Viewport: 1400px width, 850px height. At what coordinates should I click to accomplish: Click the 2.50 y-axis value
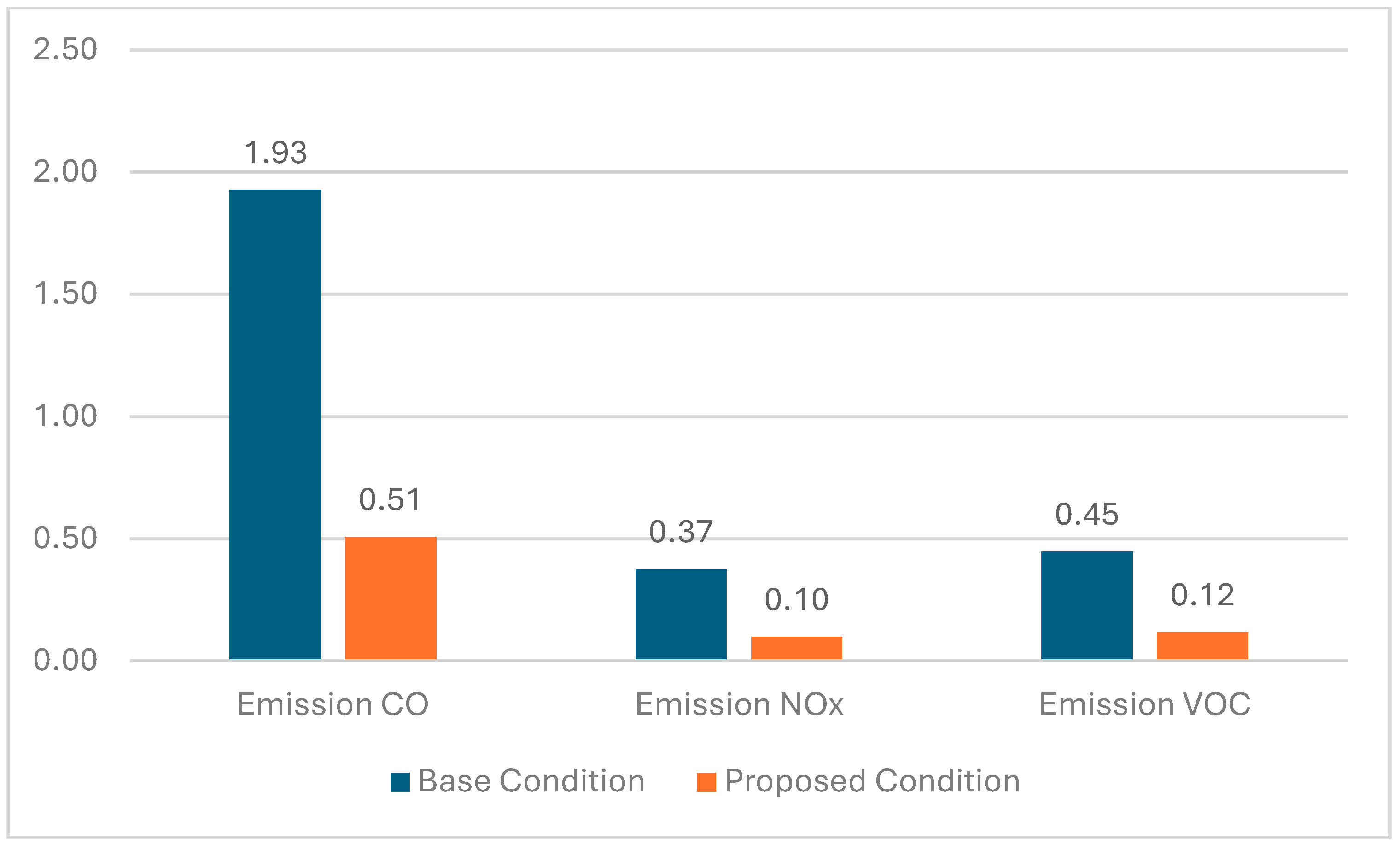tap(65, 49)
